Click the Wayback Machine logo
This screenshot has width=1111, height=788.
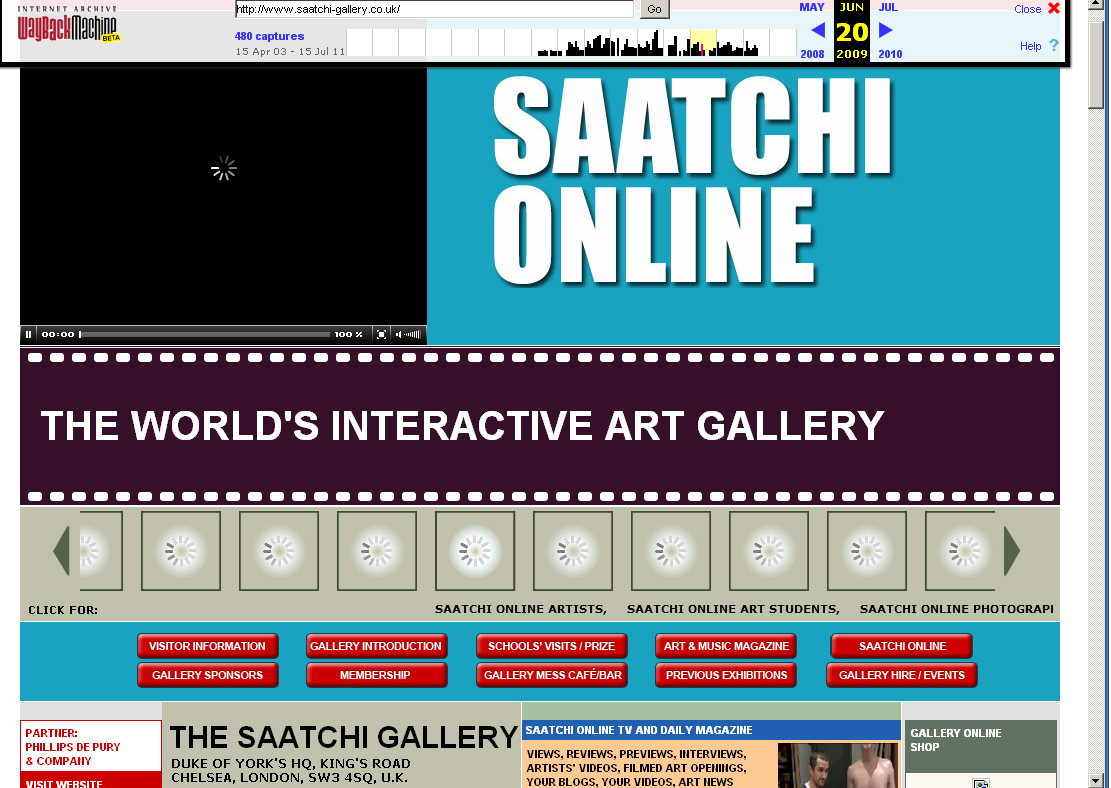click(x=68, y=27)
